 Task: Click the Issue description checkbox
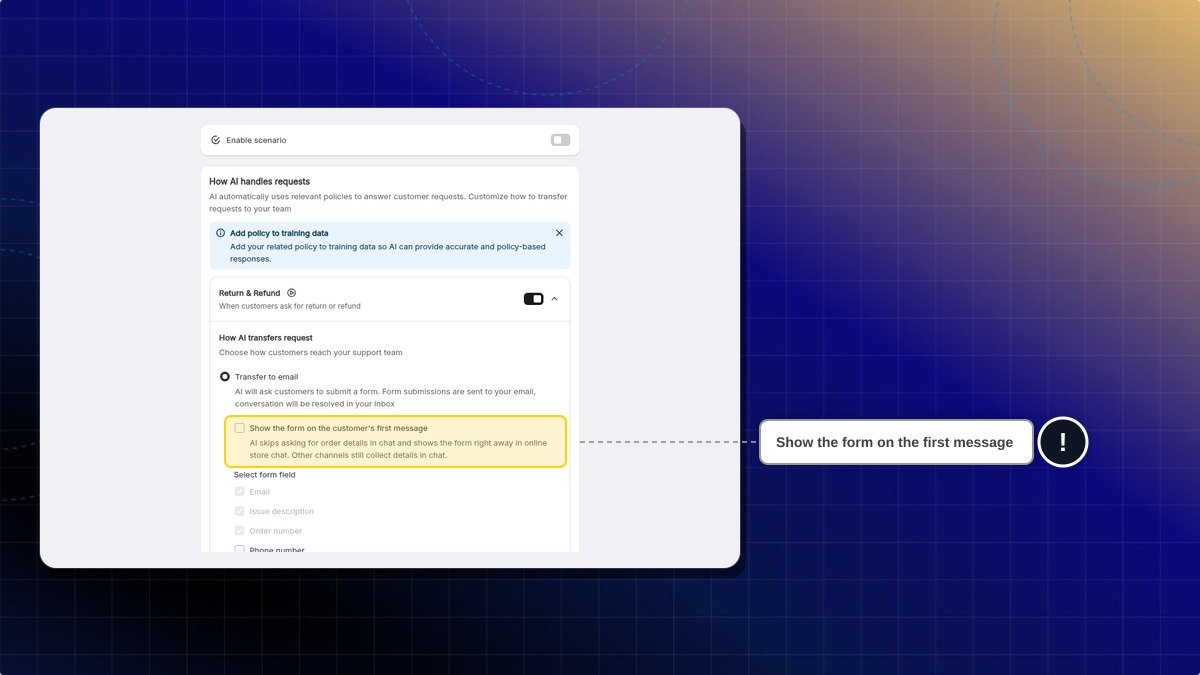[x=240, y=511]
